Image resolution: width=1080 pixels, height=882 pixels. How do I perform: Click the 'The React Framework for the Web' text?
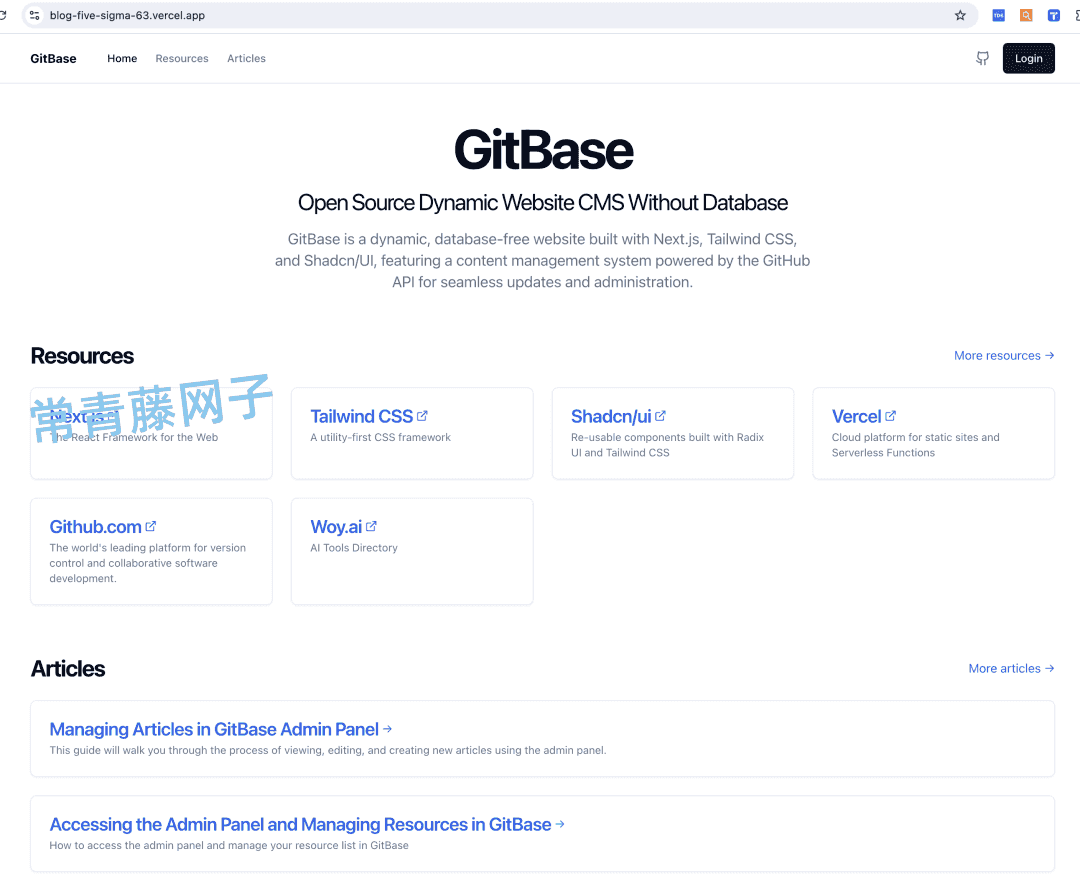[x=134, y=437]
